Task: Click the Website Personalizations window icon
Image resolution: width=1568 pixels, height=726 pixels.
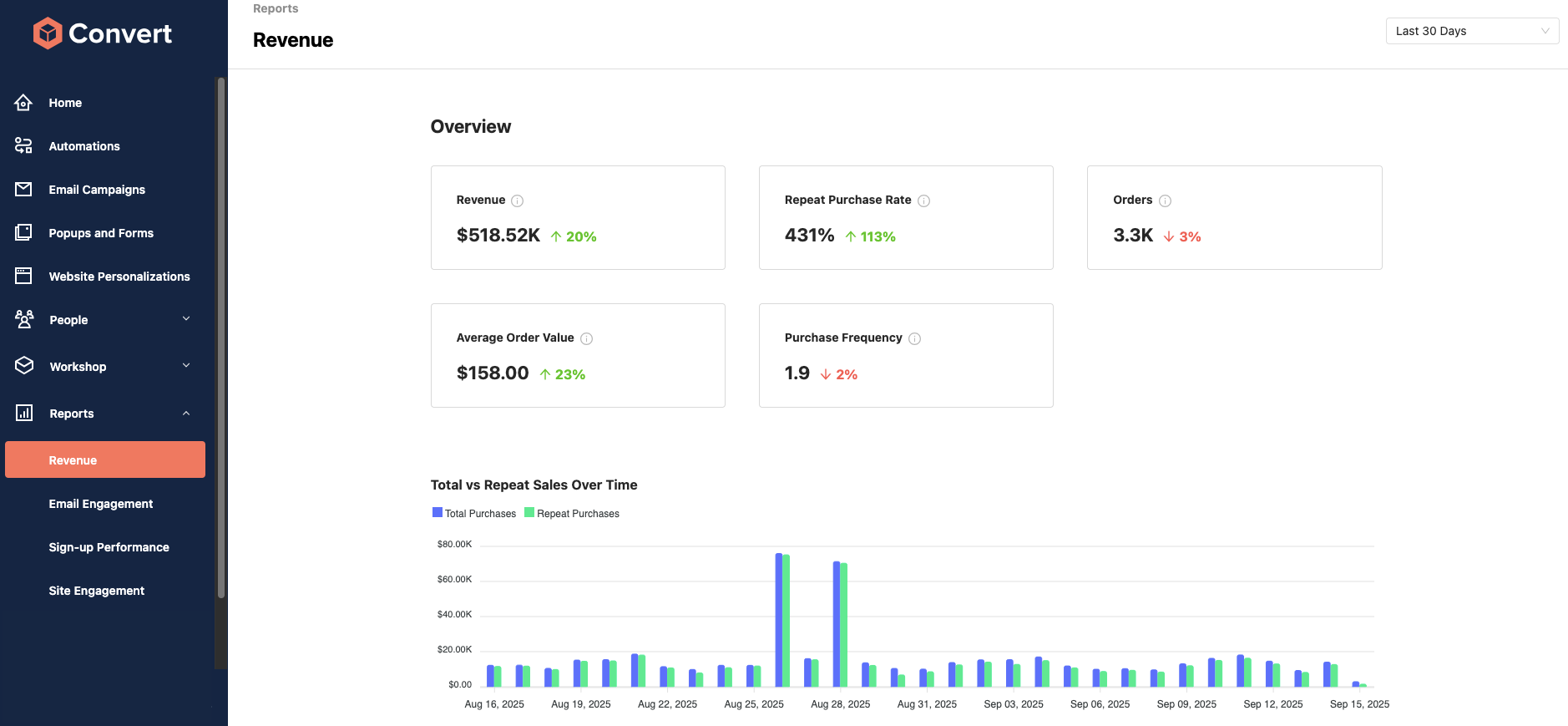Action: 23,277
